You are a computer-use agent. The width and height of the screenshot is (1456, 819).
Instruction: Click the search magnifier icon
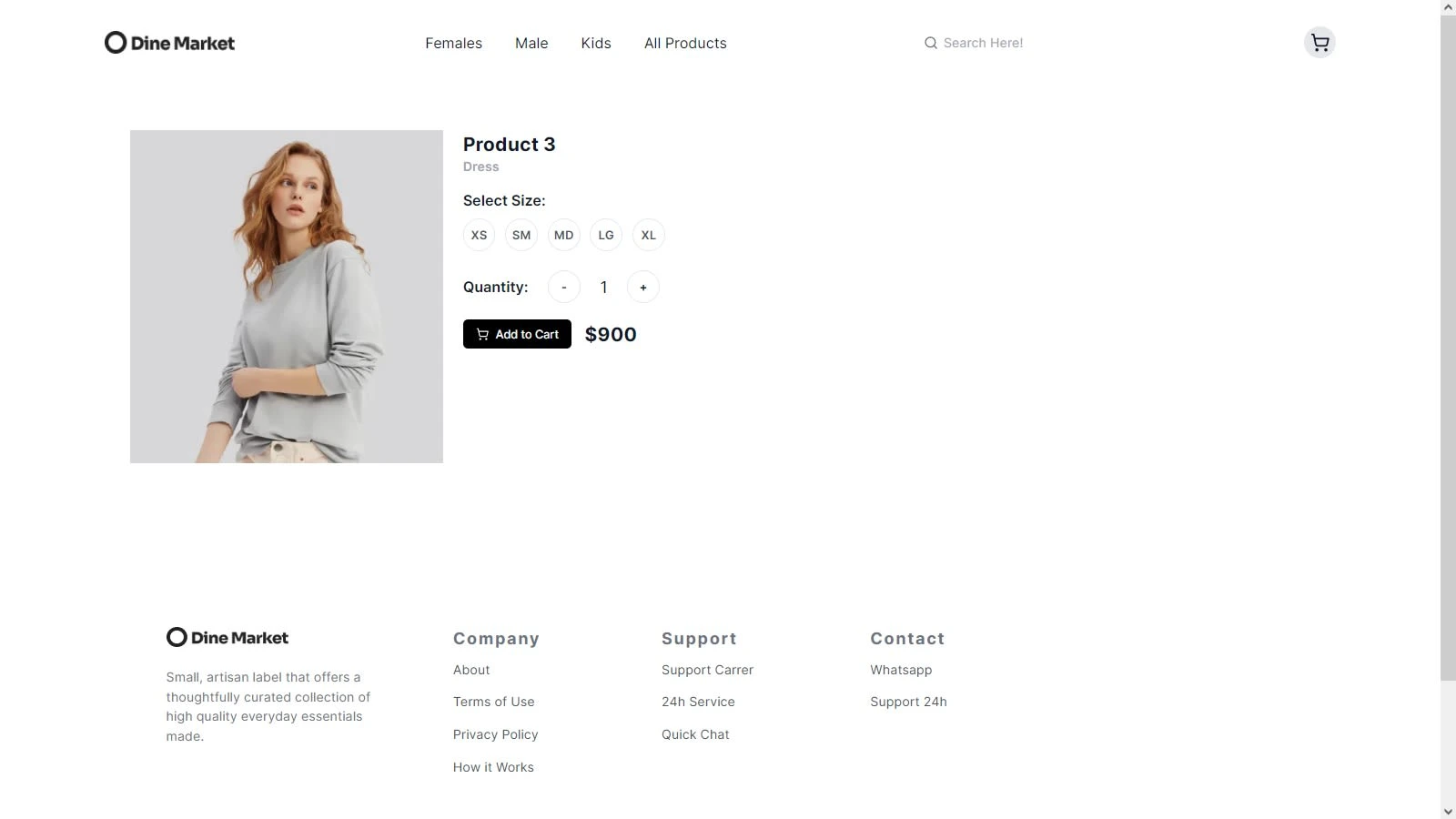click(930, 43)
